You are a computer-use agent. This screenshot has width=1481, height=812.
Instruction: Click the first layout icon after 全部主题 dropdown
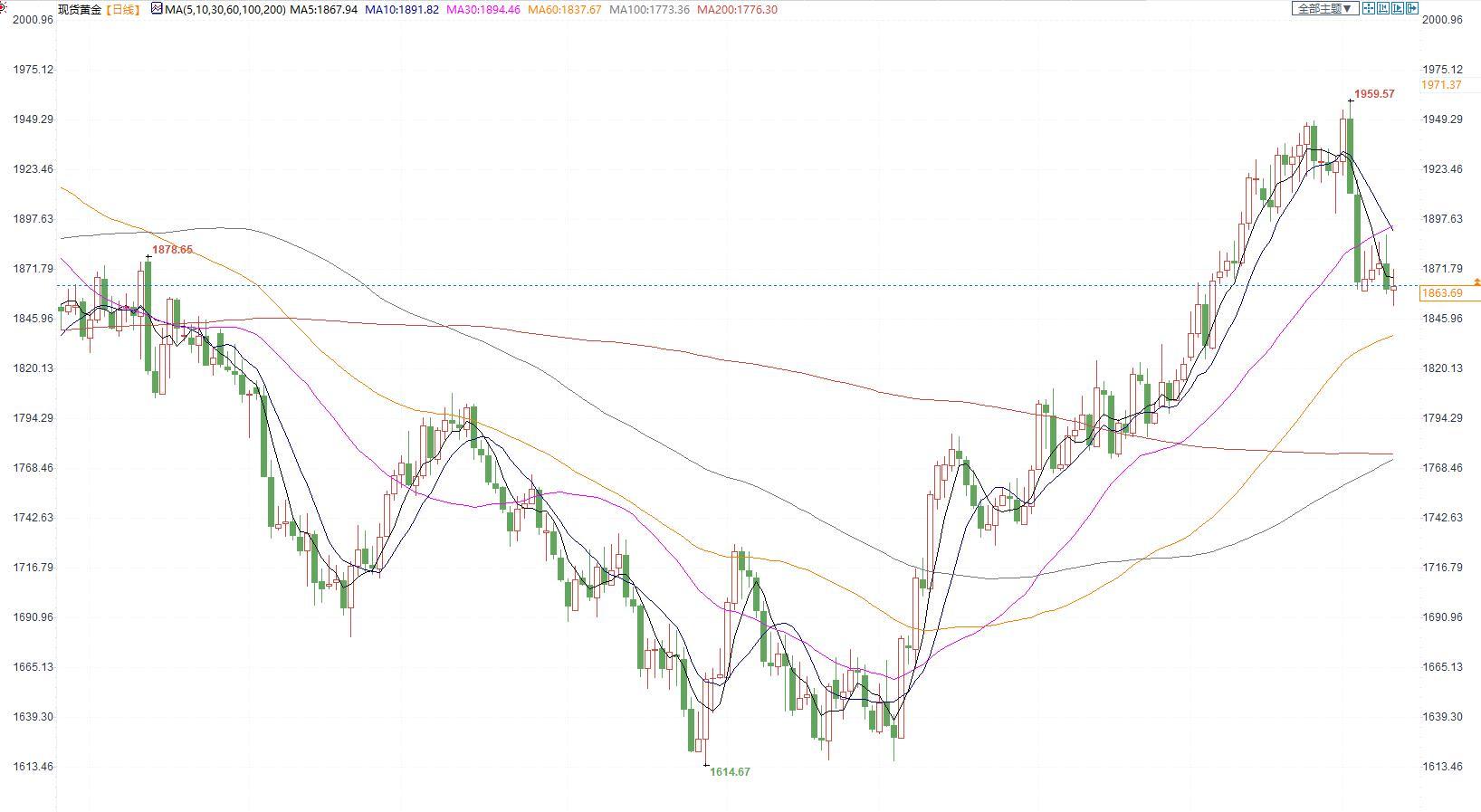[x=1369, y=8]
